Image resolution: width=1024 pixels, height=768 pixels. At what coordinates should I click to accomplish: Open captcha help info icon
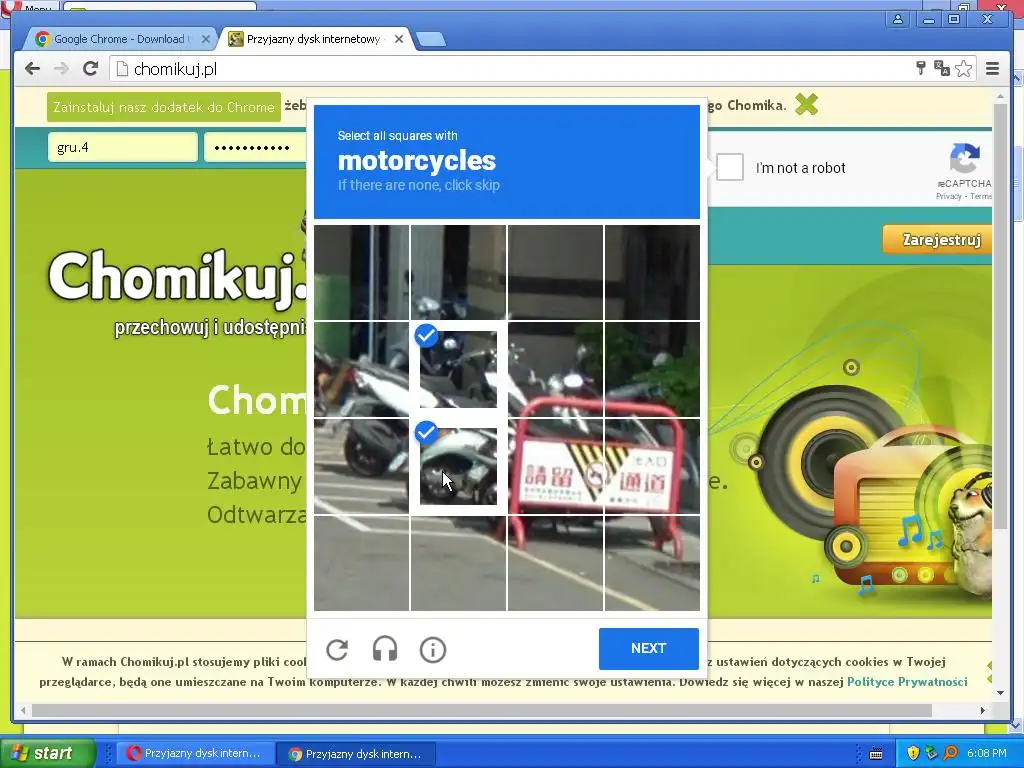[x=432, y=649]
